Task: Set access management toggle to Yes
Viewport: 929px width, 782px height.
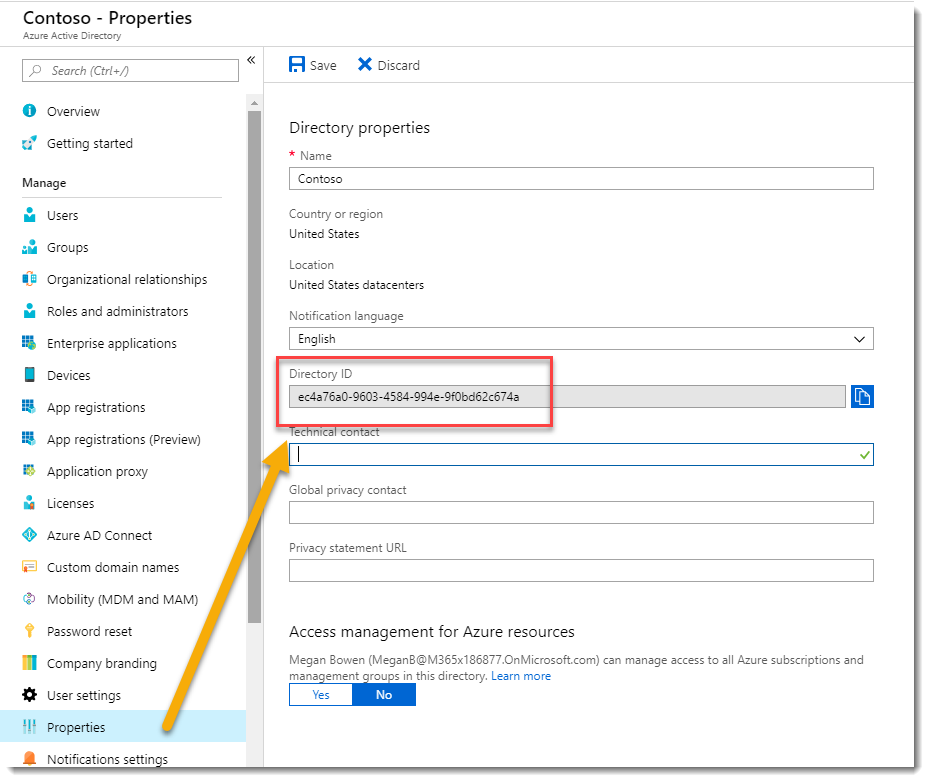Action: (321, 695)
